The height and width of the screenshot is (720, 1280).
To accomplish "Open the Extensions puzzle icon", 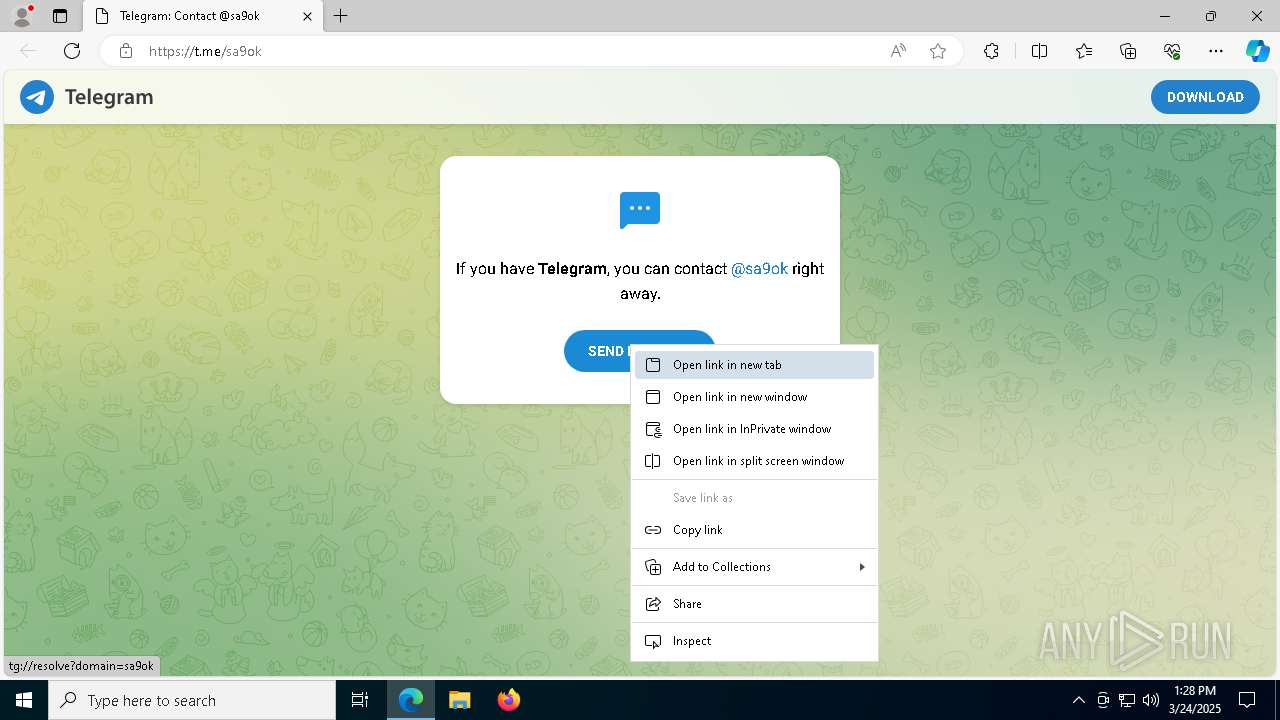I will tap(991, 51).
